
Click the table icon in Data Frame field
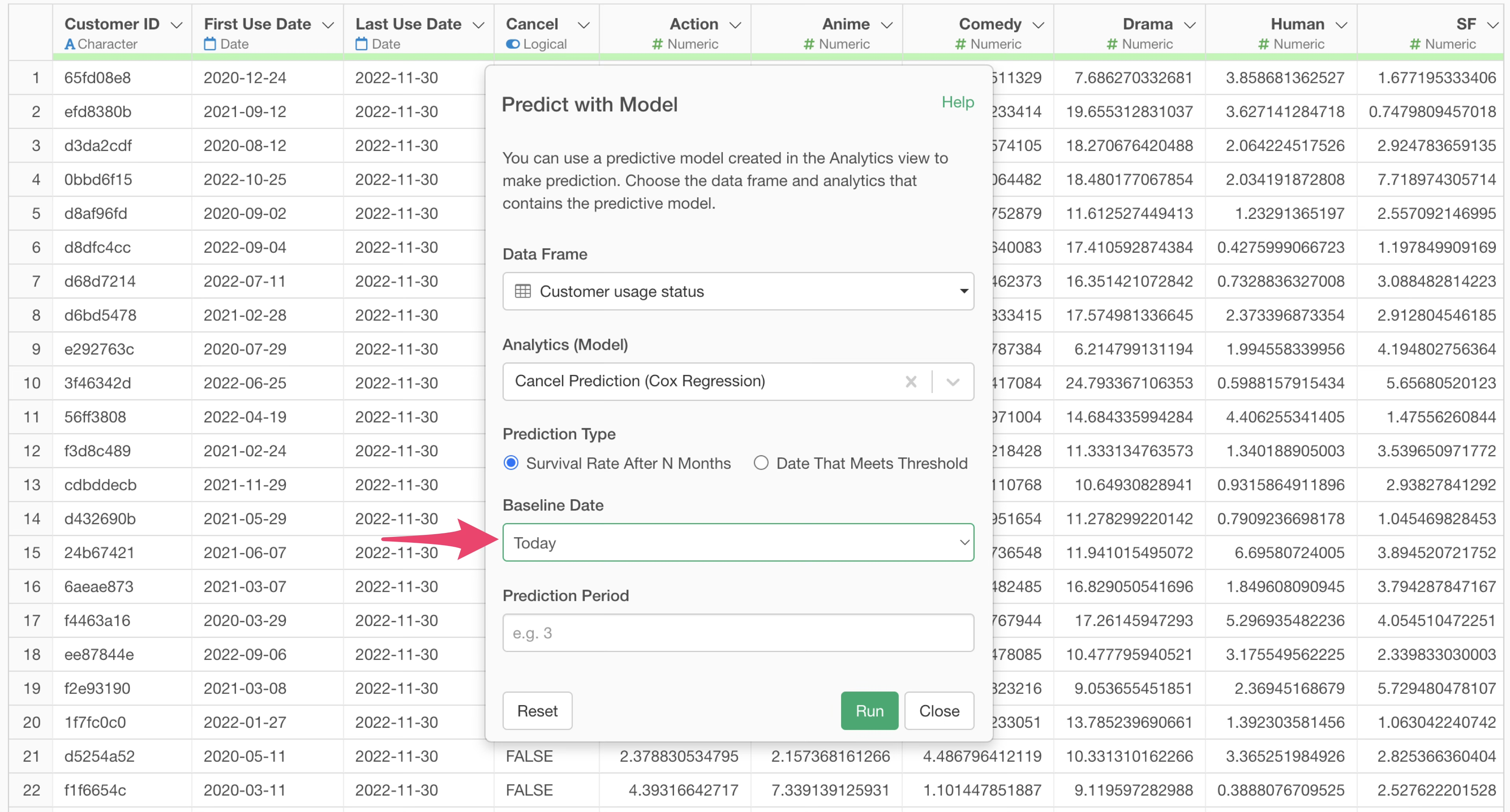click(522, 291)
